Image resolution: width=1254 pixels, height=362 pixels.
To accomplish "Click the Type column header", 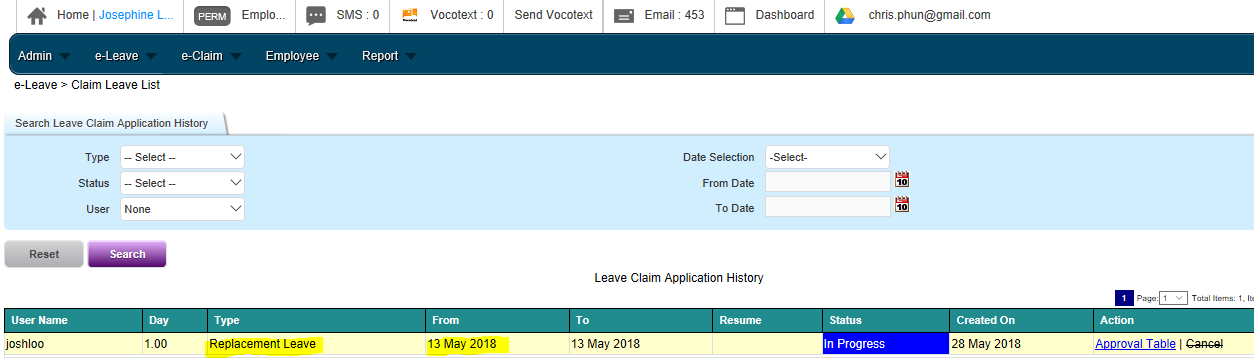I will (x=317, y=320).
